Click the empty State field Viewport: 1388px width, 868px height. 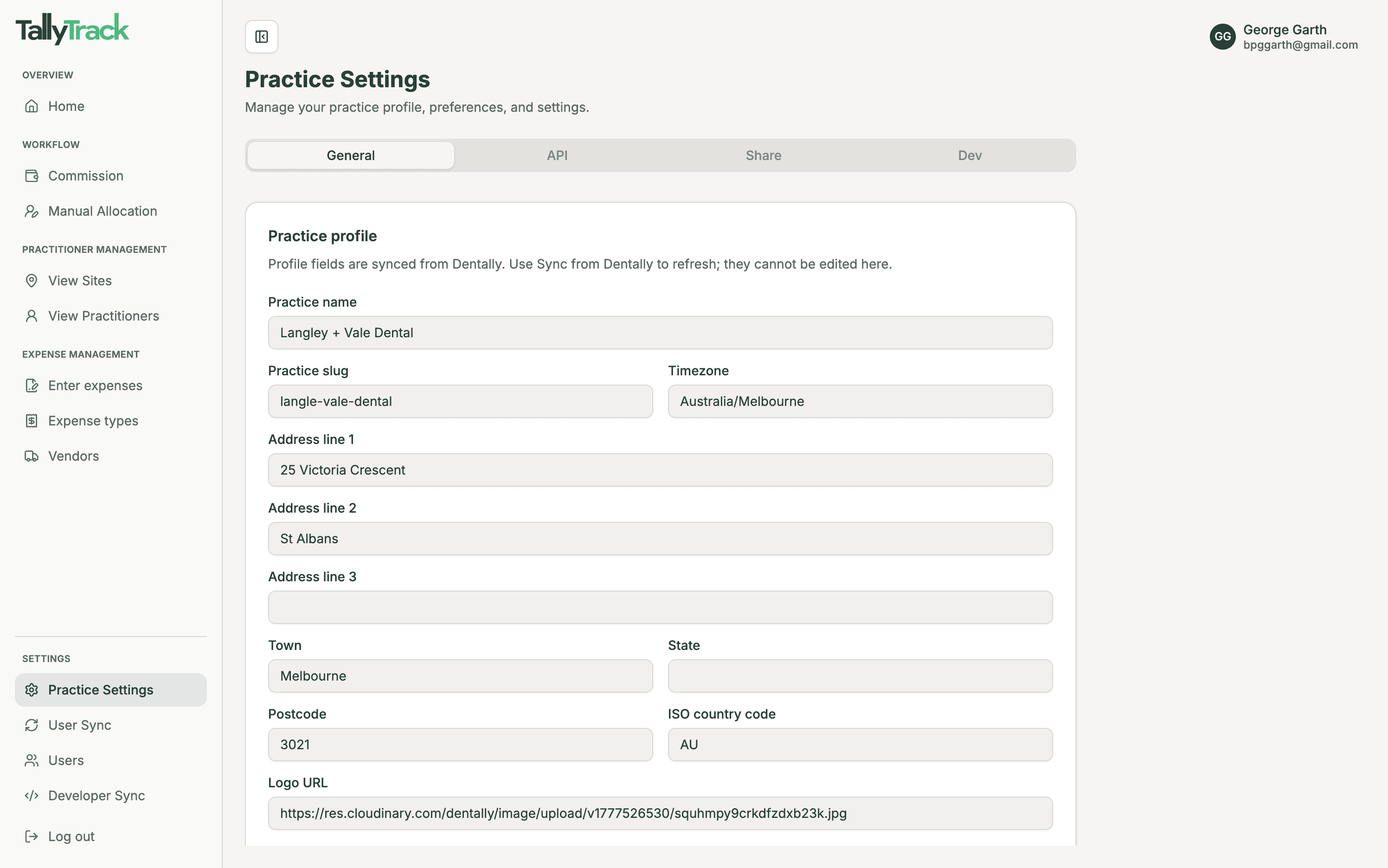click(x=860, y=675)
